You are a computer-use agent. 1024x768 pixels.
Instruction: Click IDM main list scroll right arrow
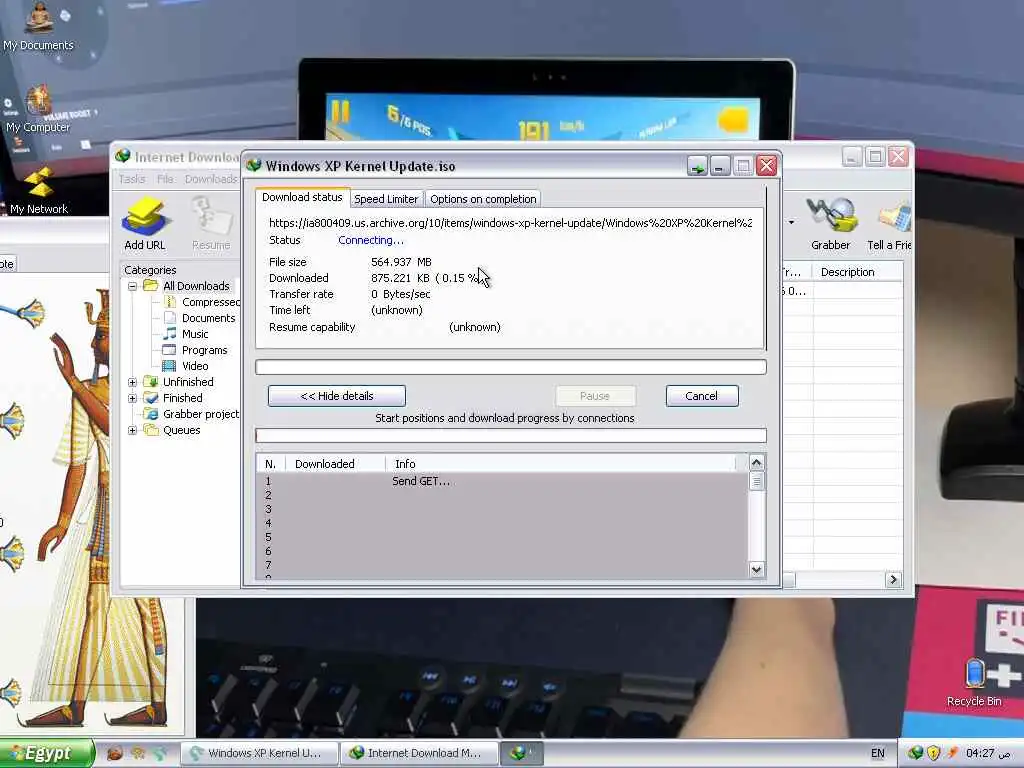(893, 579)
